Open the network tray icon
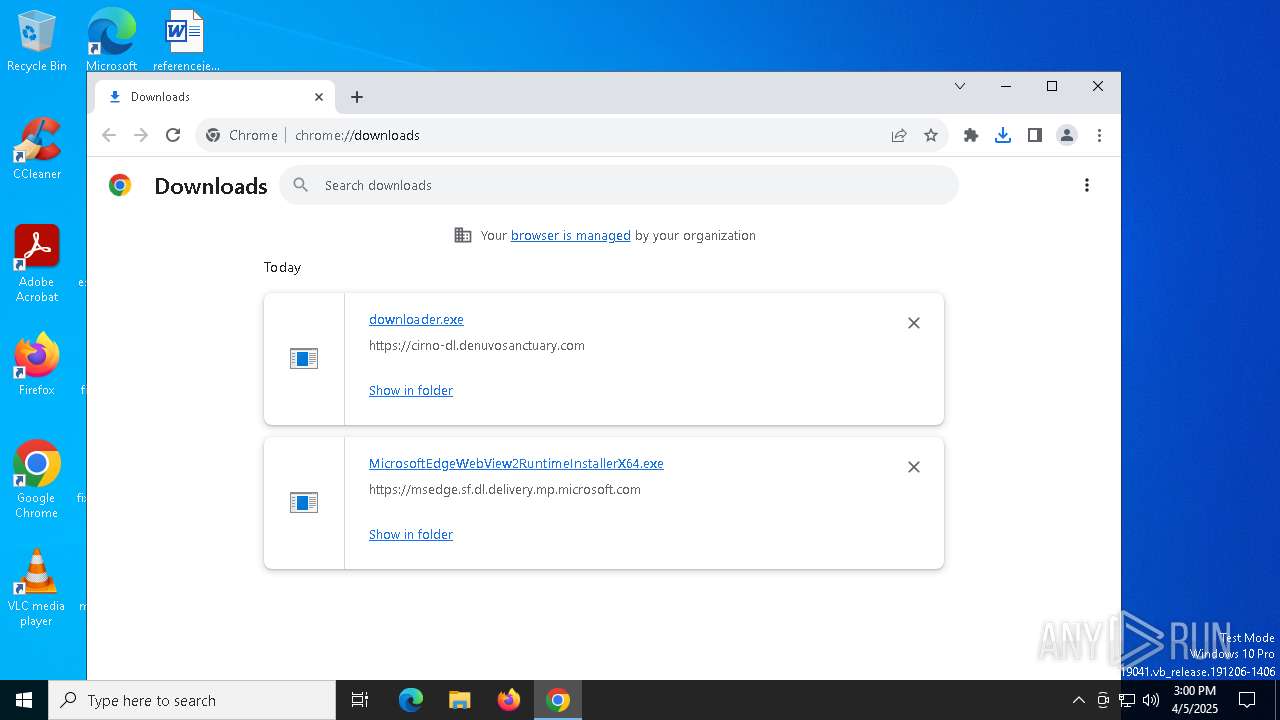1280x720 pixels. pyautogui.click(x=1127, y=700)
